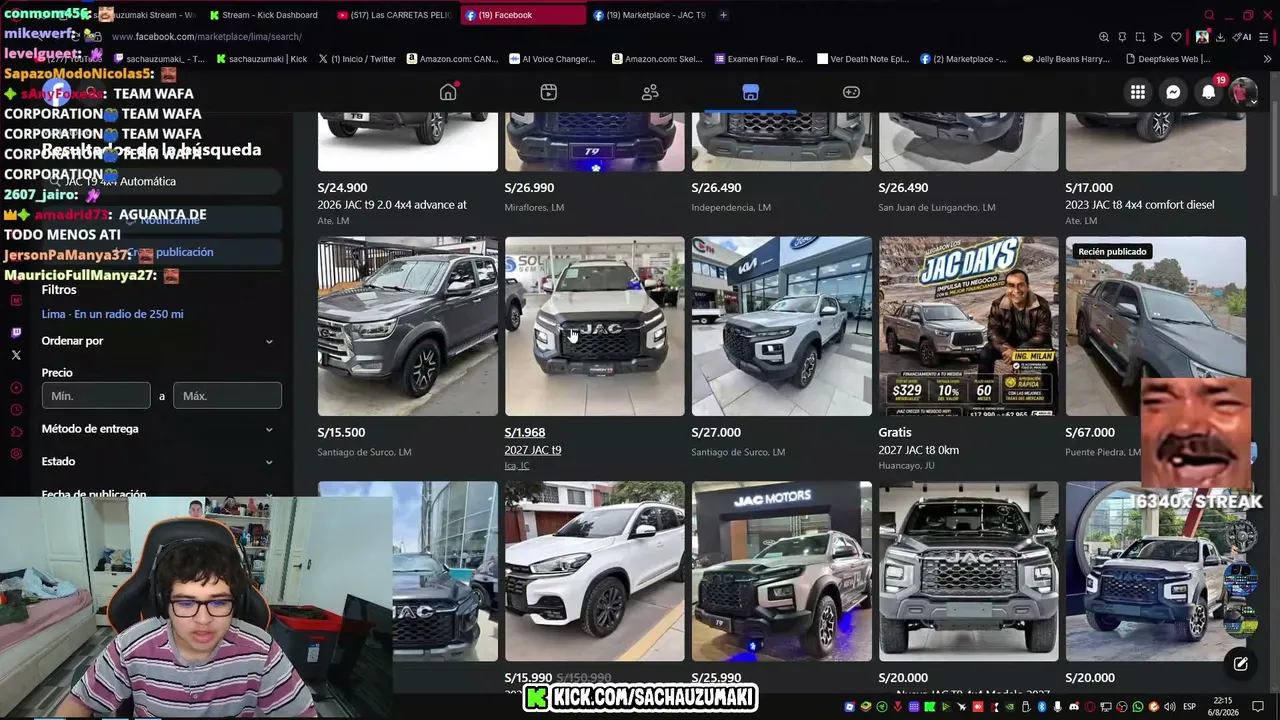Image resolution: width=1280 pixels, height=720 pixels.
Task: Click the Bluetooth tray icon
Action: click(1042, 707)
